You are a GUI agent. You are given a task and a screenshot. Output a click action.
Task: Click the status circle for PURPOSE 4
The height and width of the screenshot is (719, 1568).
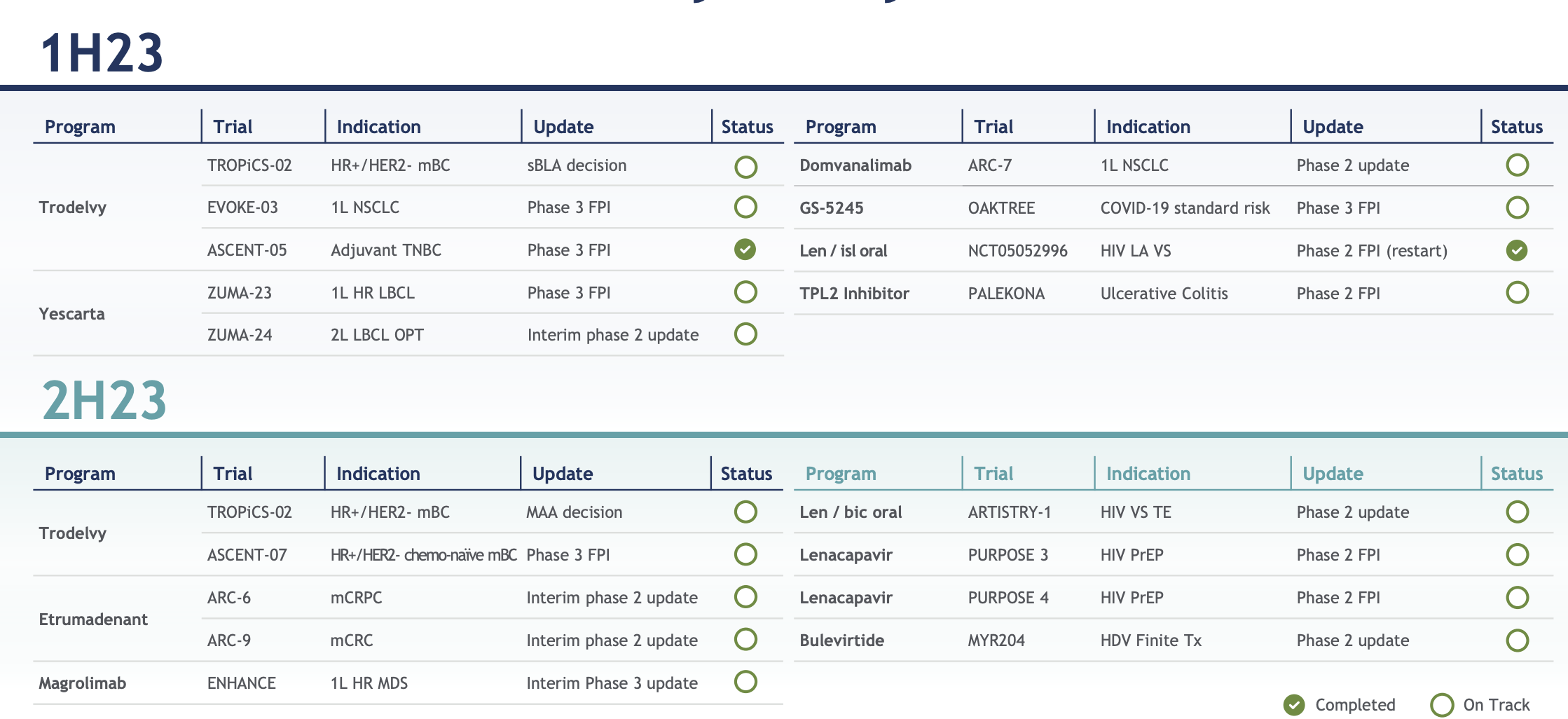[x=1516, y=598]
